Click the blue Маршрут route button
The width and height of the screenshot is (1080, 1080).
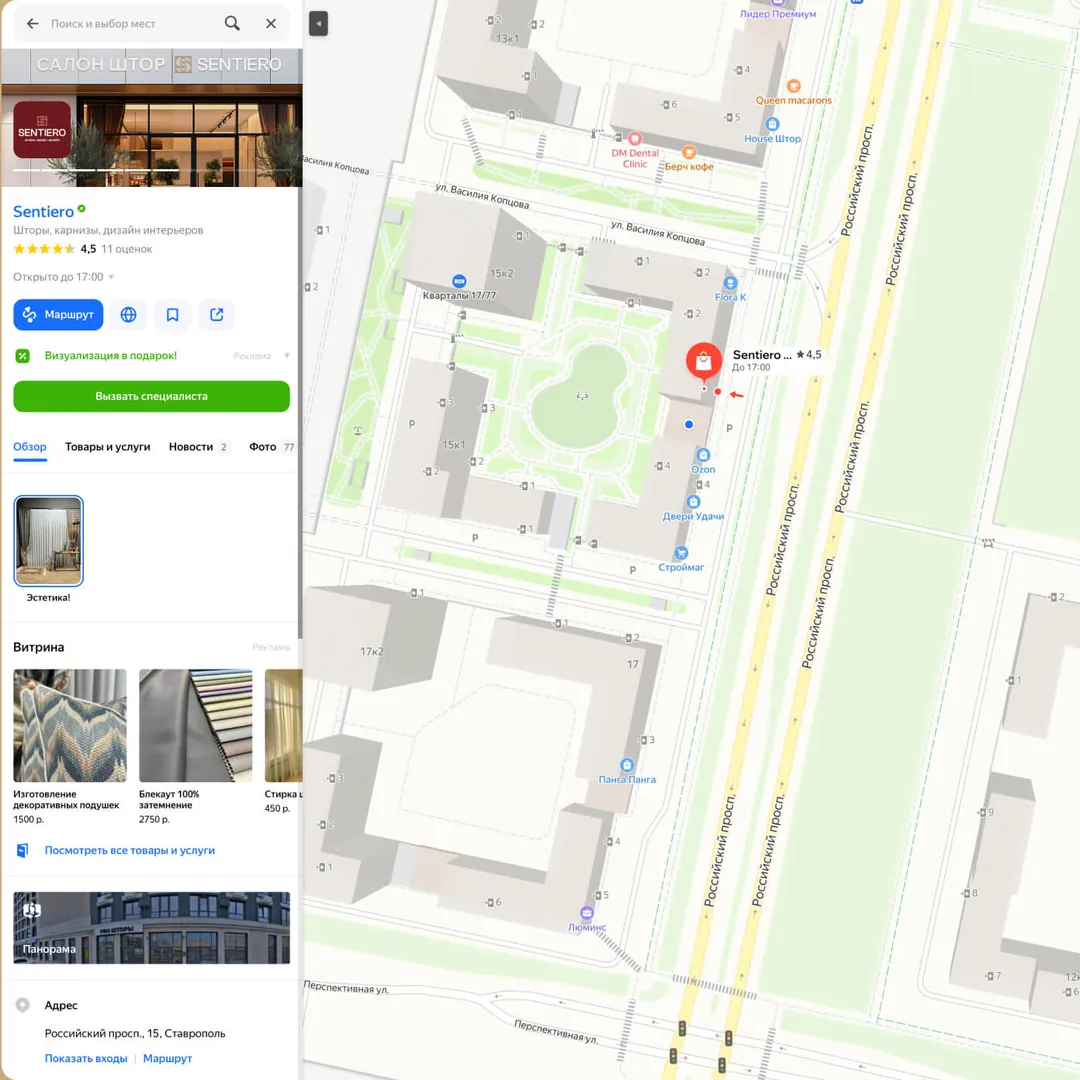click(59, 315)
